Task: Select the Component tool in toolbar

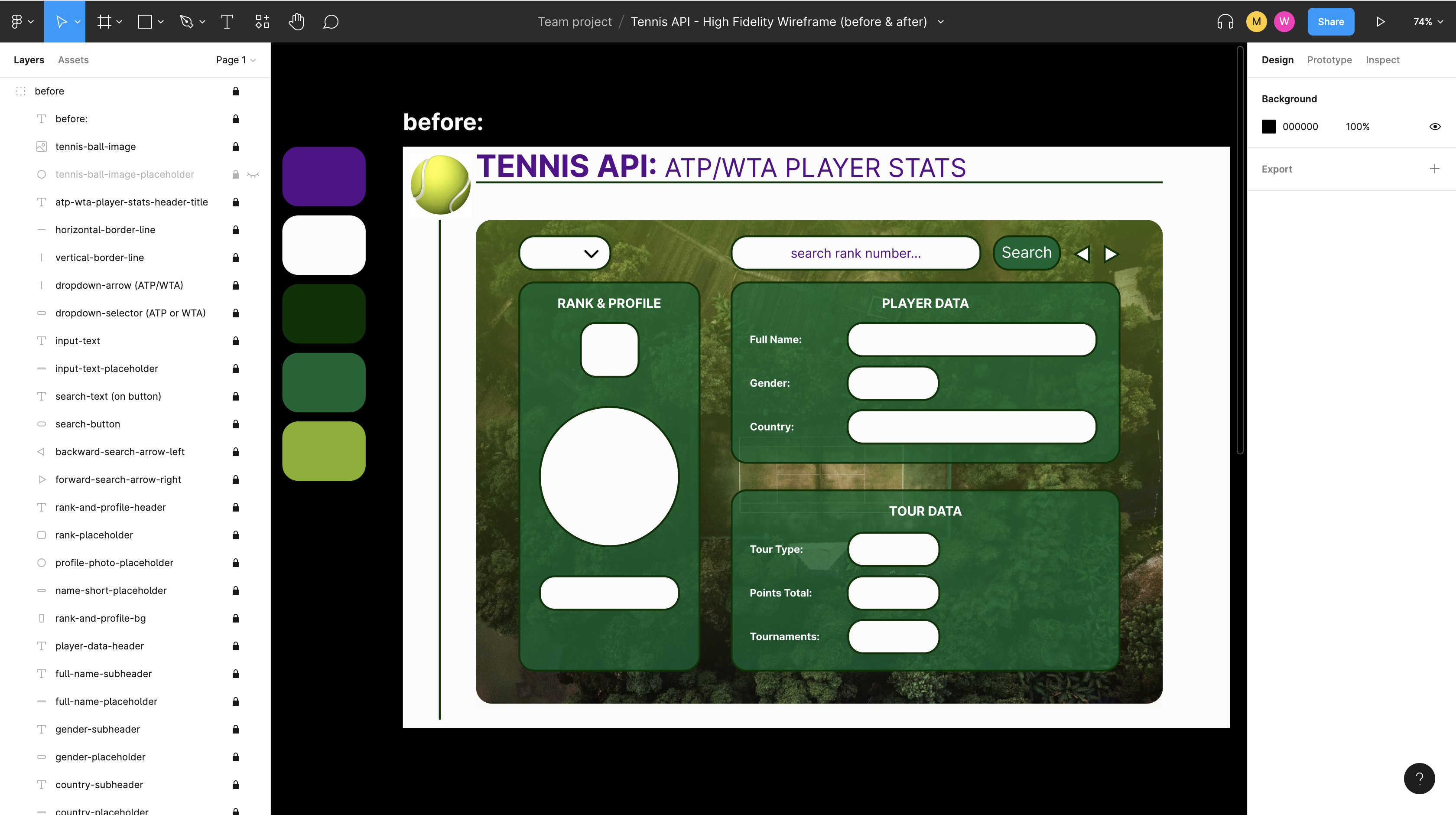Action: point(262,21)
